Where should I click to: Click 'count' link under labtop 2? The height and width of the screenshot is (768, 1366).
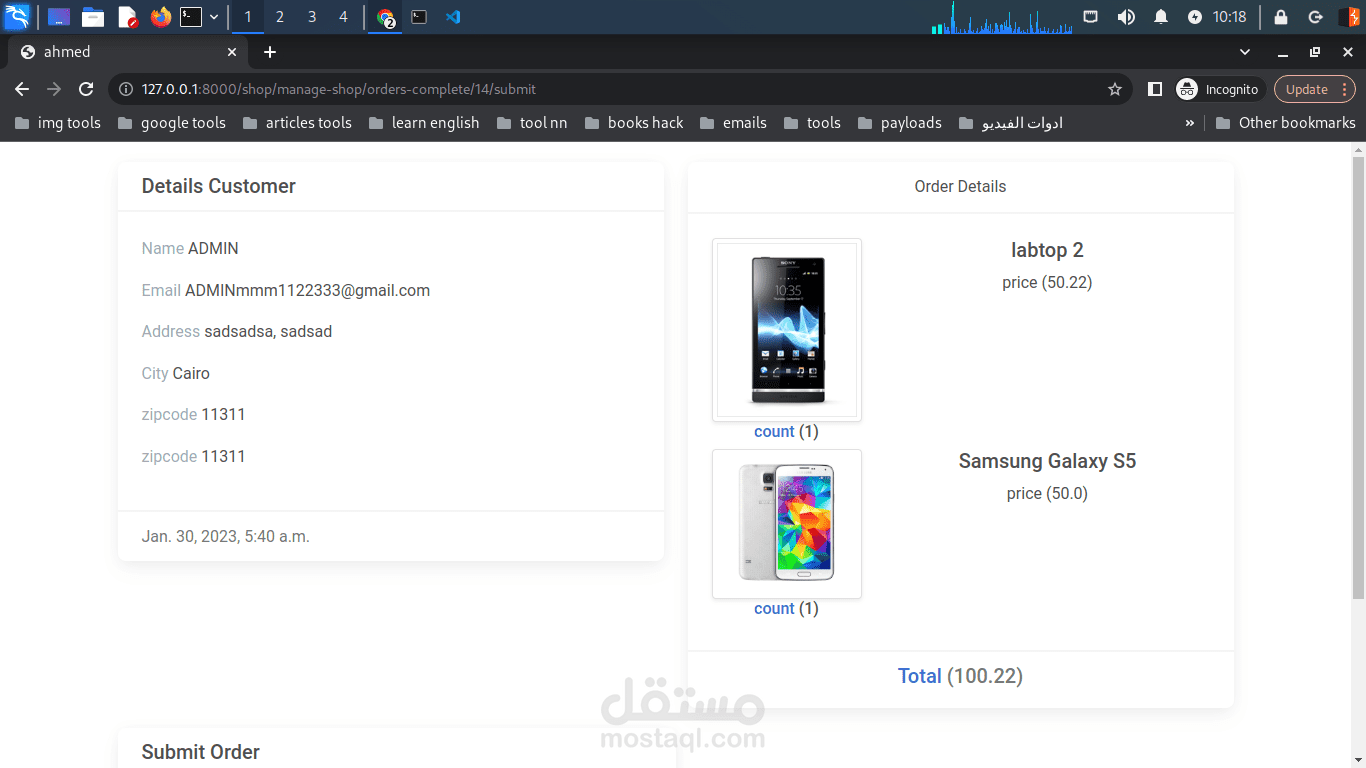click(774, 432)
